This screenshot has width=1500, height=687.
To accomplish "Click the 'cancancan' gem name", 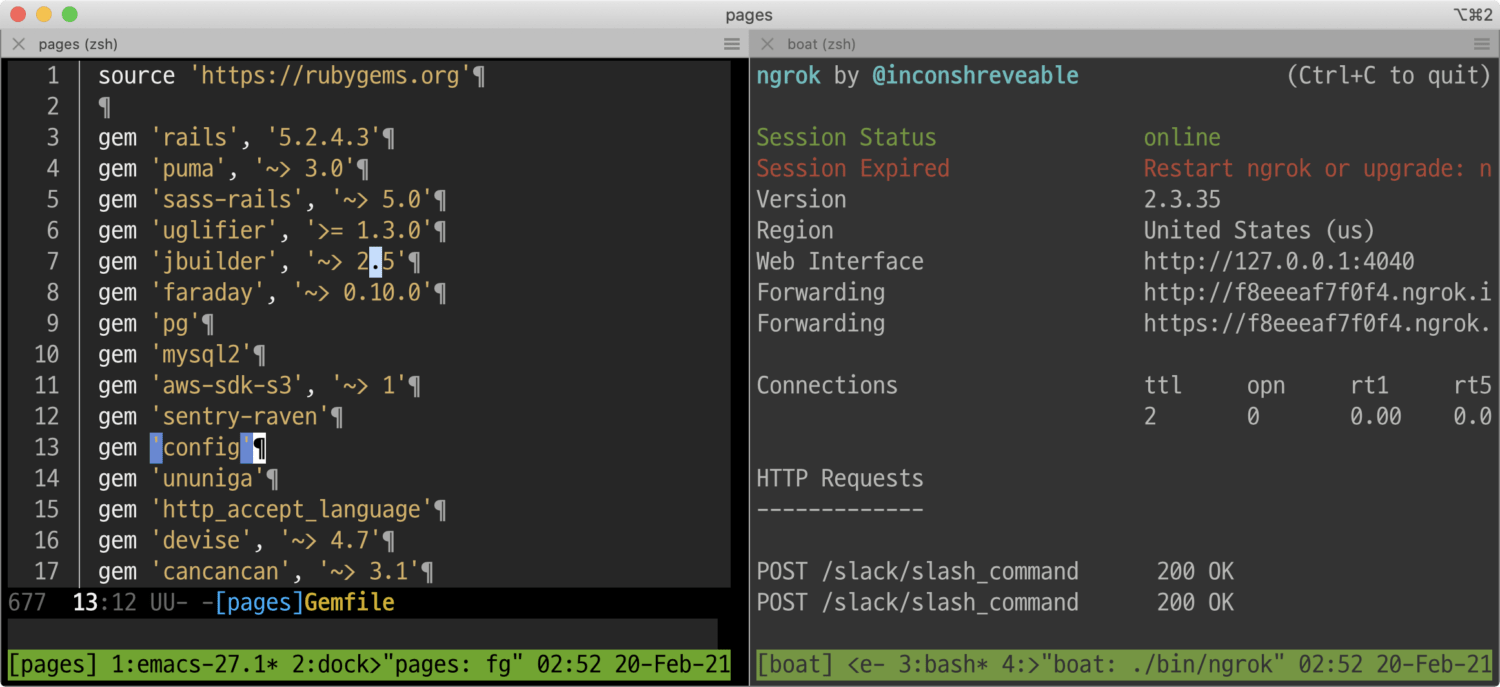I will (221, 572).
